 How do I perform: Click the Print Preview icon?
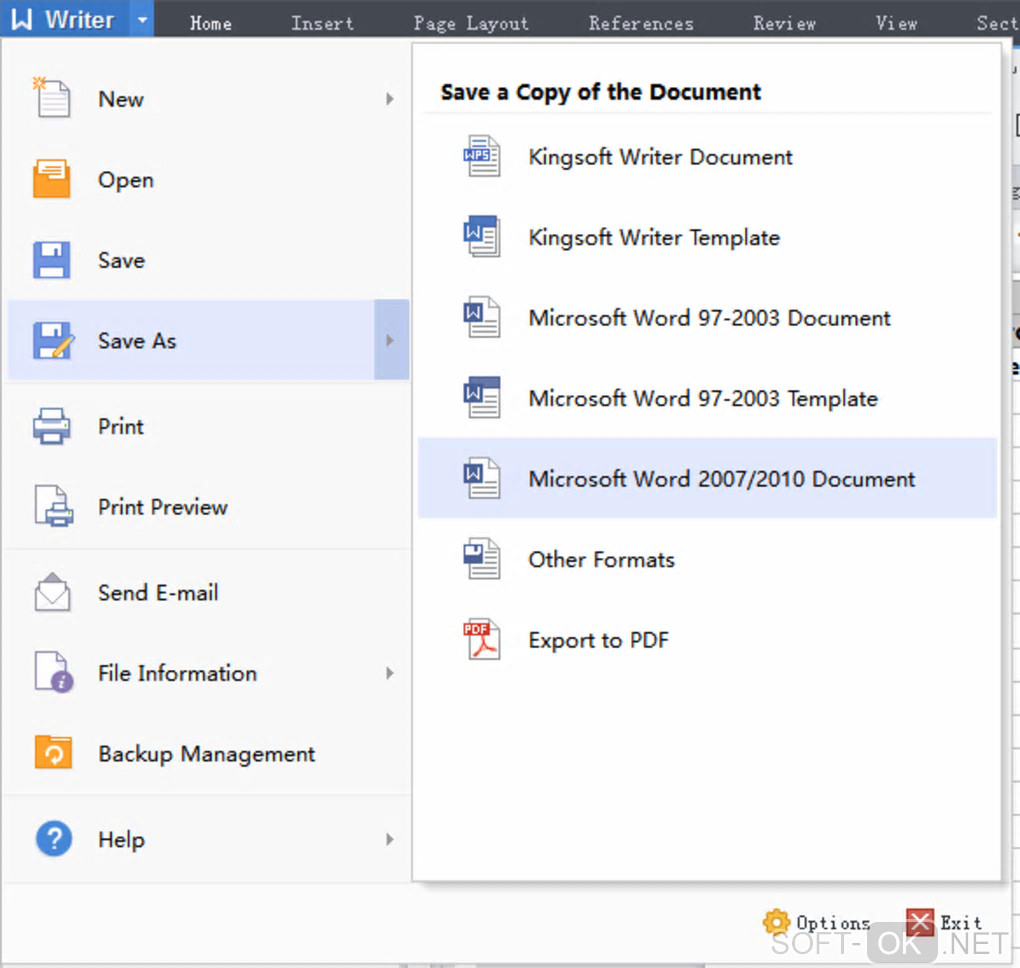(x=53, y=506)
